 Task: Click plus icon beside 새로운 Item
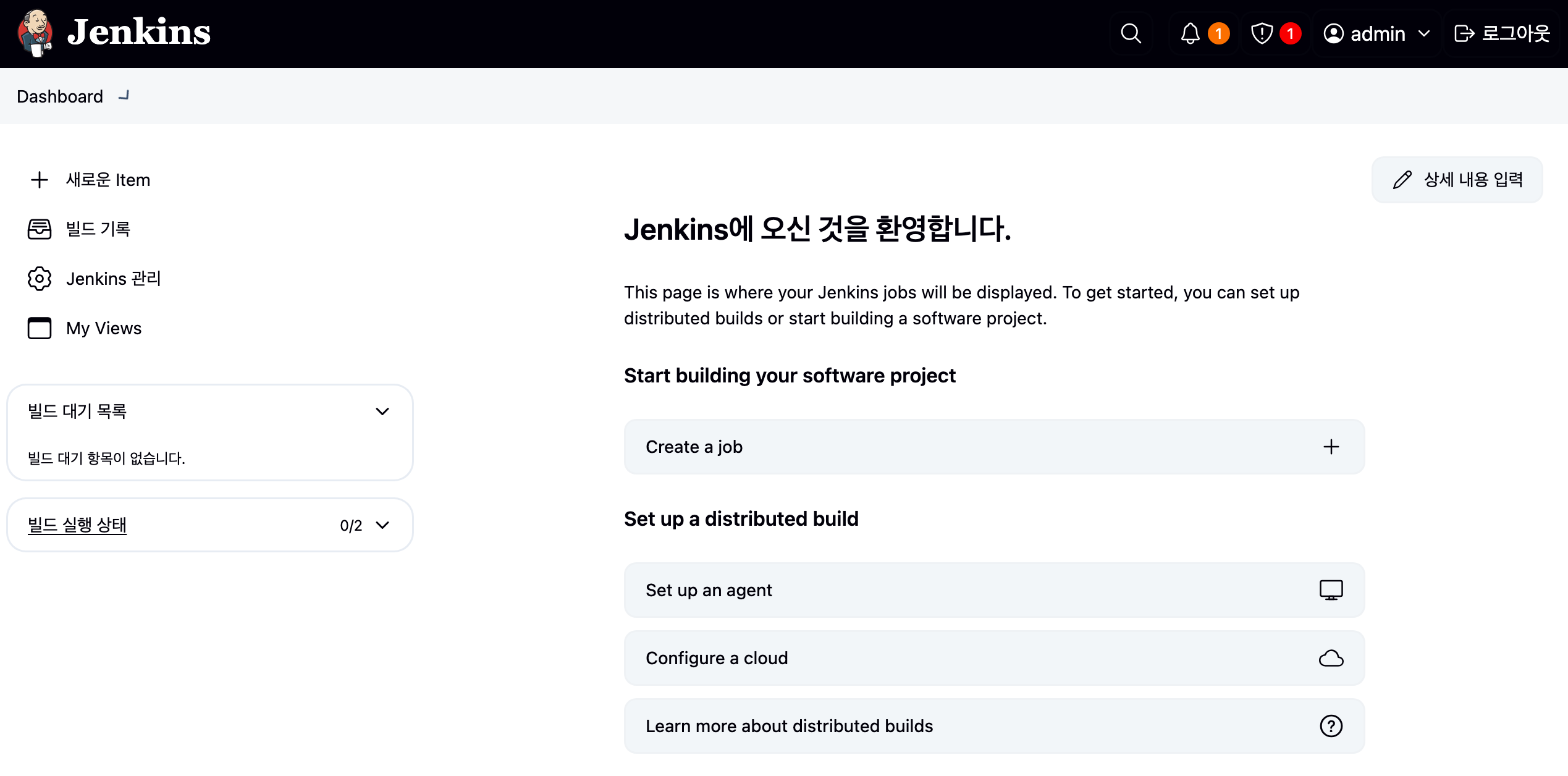40,180
